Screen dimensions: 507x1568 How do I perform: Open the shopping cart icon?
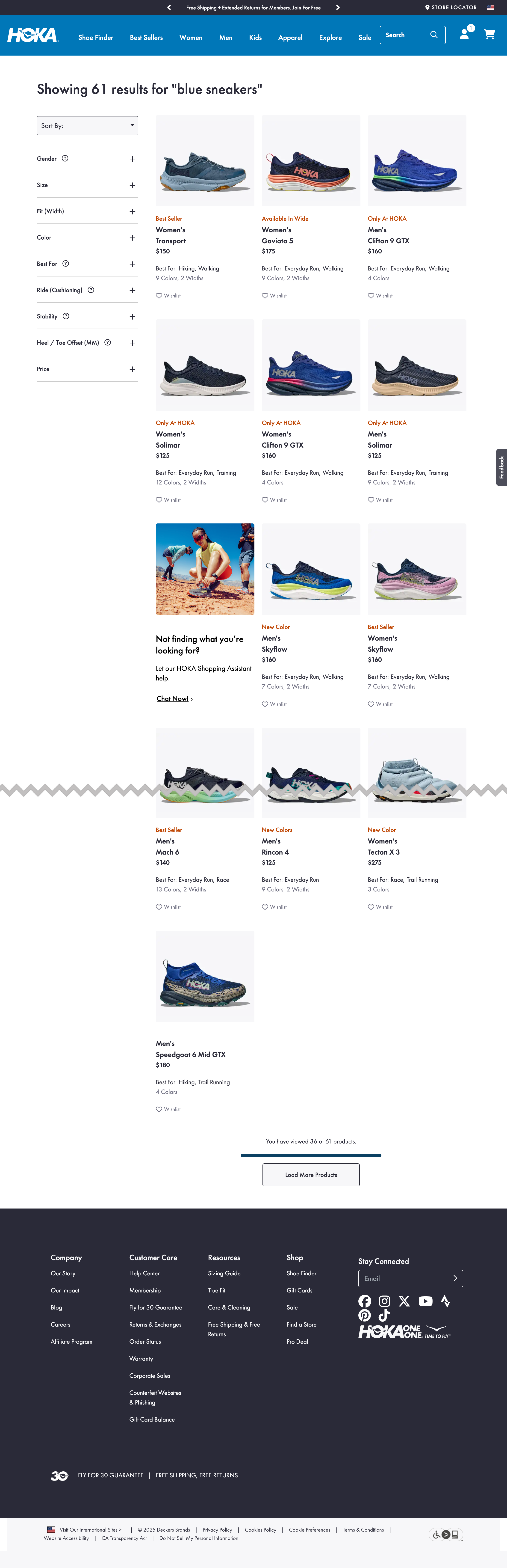tap(489, 34)
